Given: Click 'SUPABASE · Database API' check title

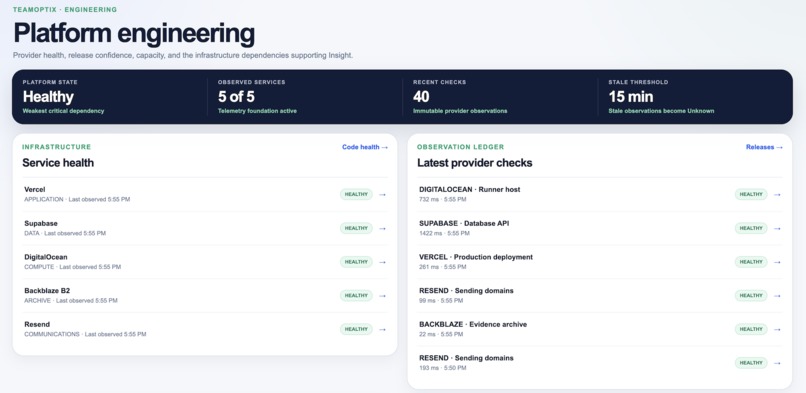Looking at the screenshot, I should click(464, 223).
